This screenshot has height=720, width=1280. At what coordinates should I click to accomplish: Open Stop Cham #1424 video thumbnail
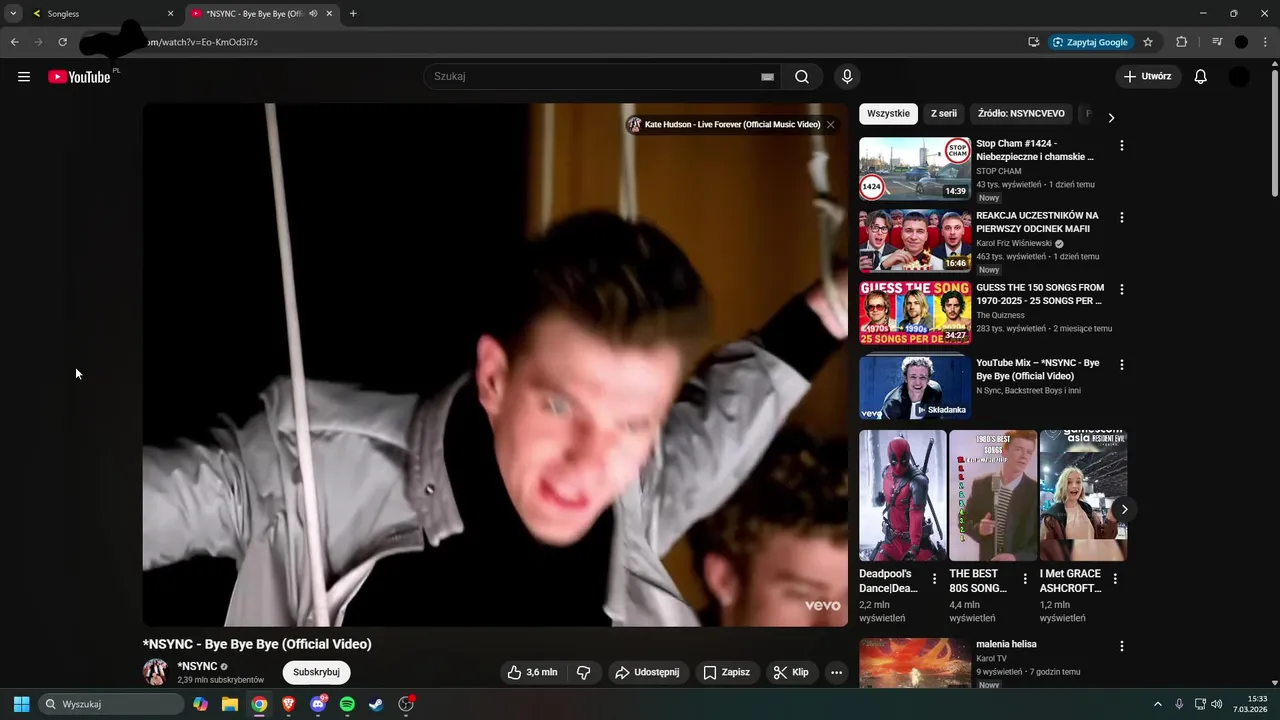pos(915,169)
